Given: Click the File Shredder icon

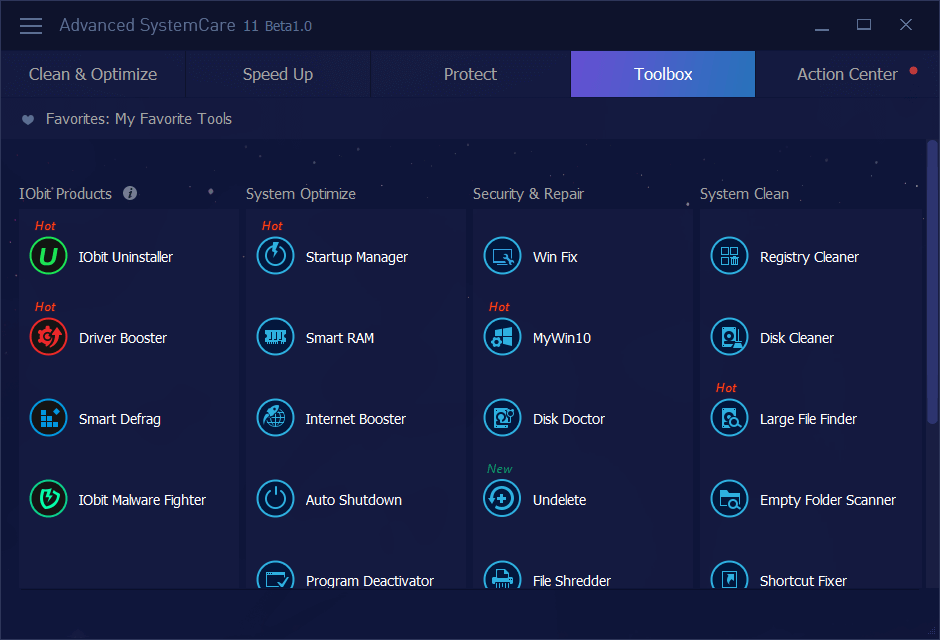Looking at the screenshot, I should [502, 575].
